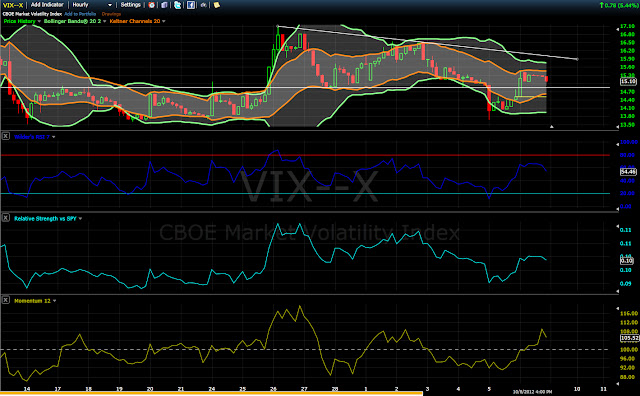The image size is (640, 396).
Task: Expand Keltner Channels 20 options
Action: (x=164, y=21)
